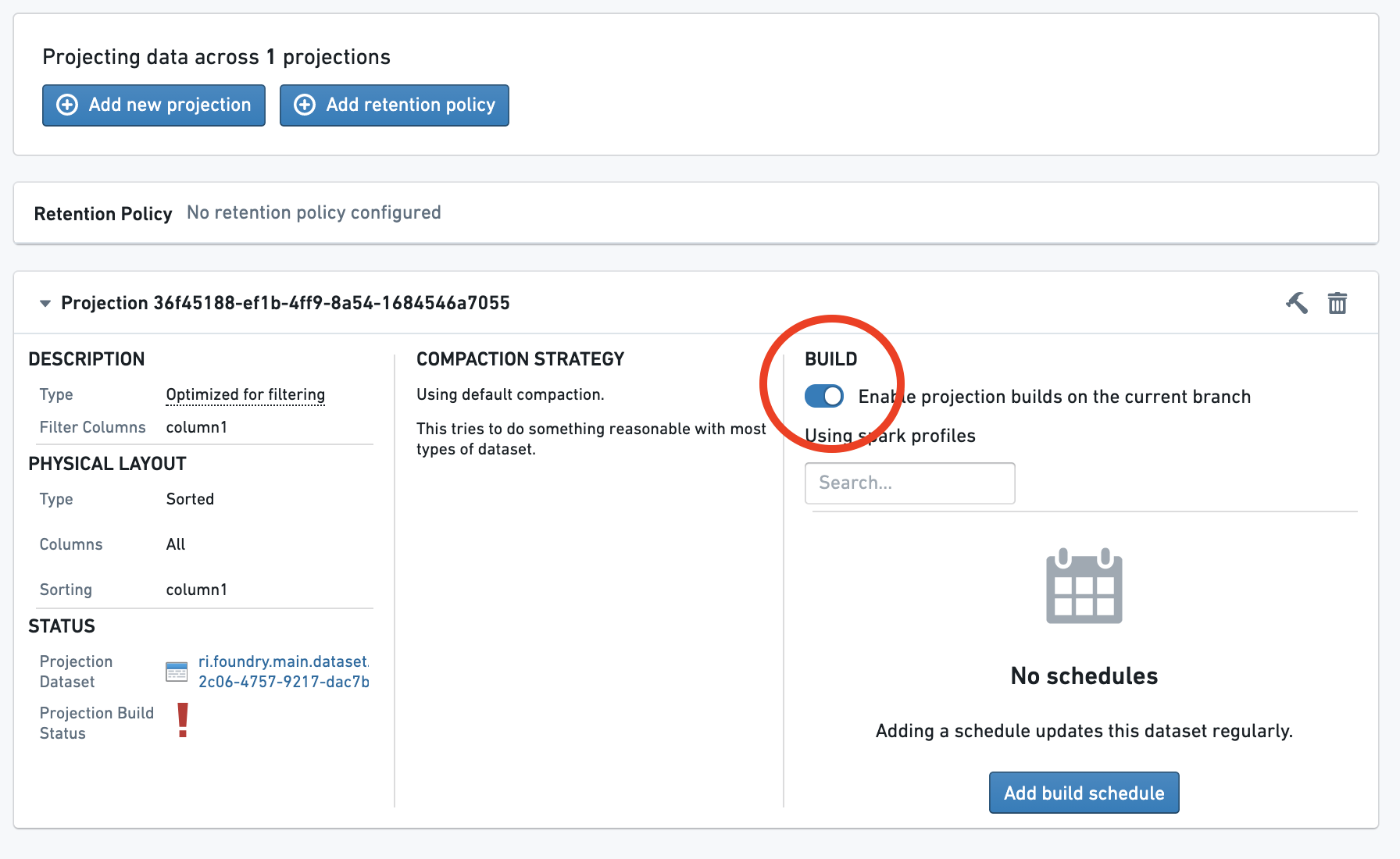The image size is (1400, 859).
Task: Click the spark profiles Search field
Action: pyautogui.click(x=910, y=483)
